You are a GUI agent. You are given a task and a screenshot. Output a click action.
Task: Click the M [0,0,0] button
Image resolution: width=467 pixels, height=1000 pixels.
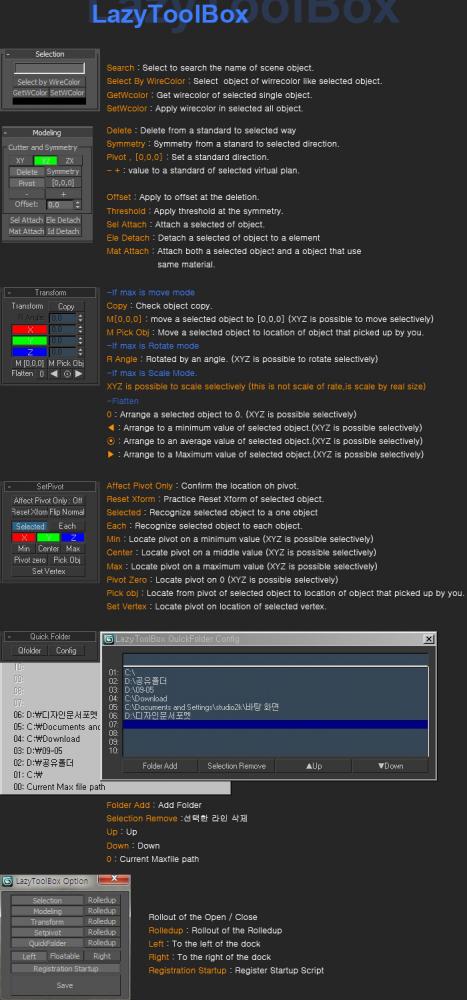point(30,364)
